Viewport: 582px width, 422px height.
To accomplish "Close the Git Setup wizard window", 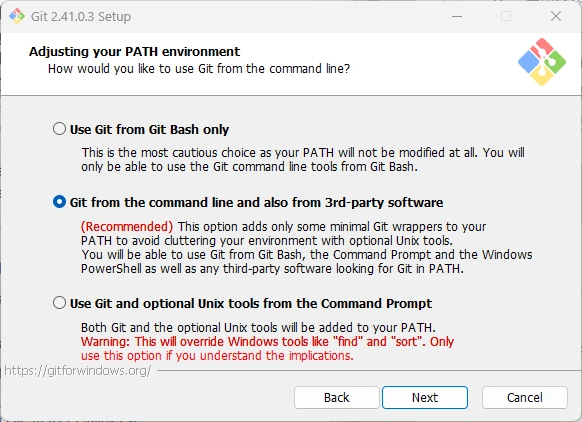I will pyautogui.click(x=556, y=16).
